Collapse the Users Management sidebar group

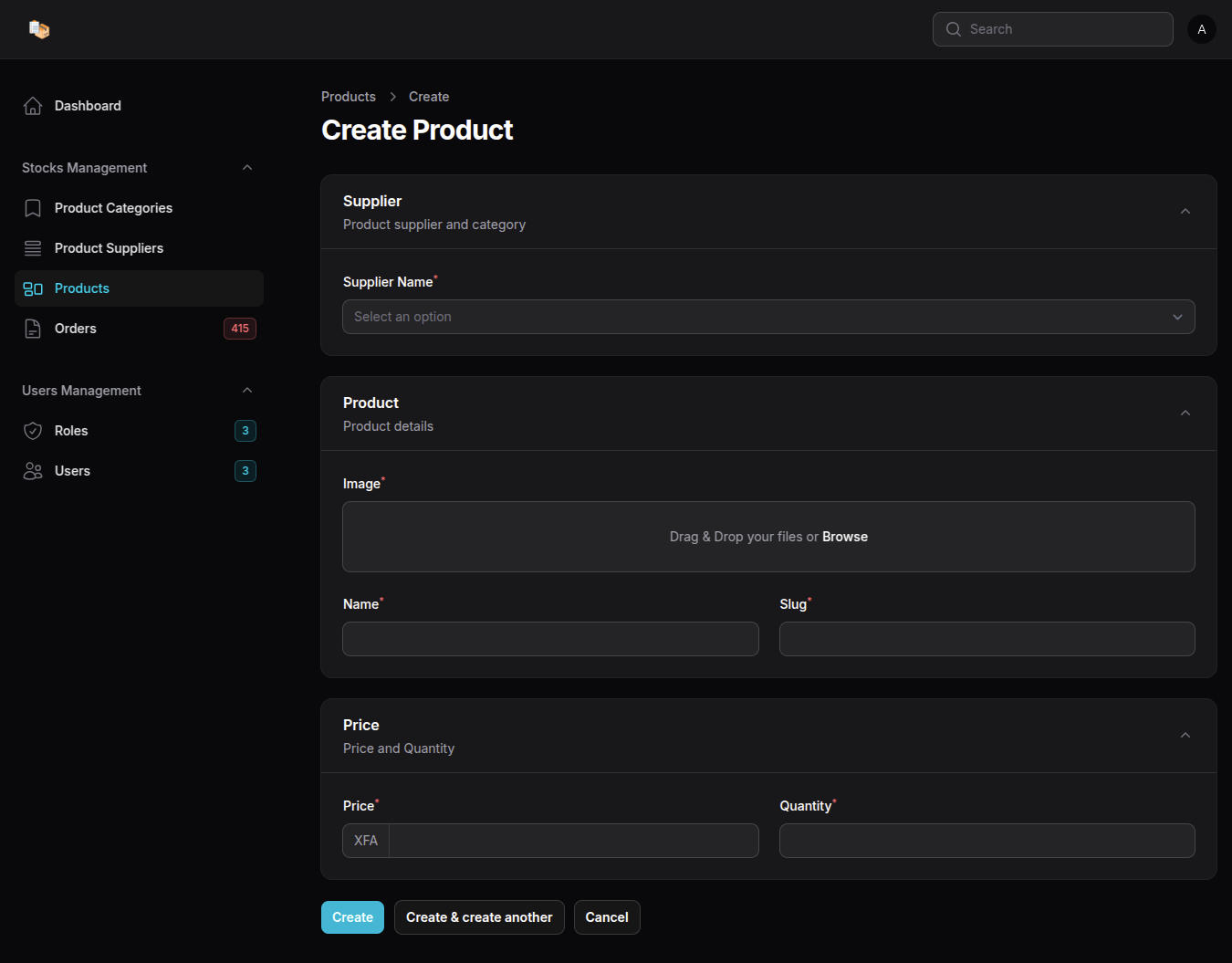pos(247,391)
